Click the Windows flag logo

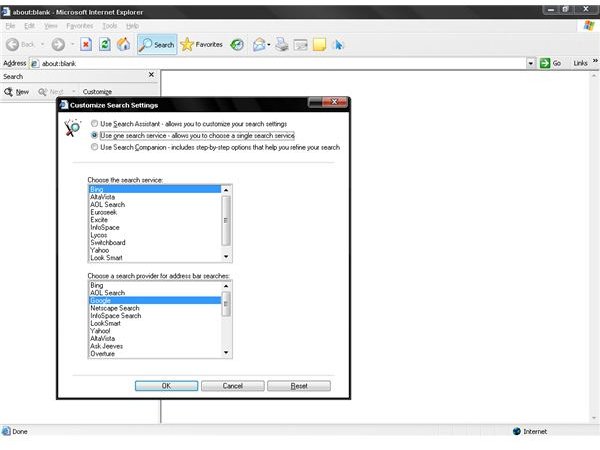[x=589, y=26]
